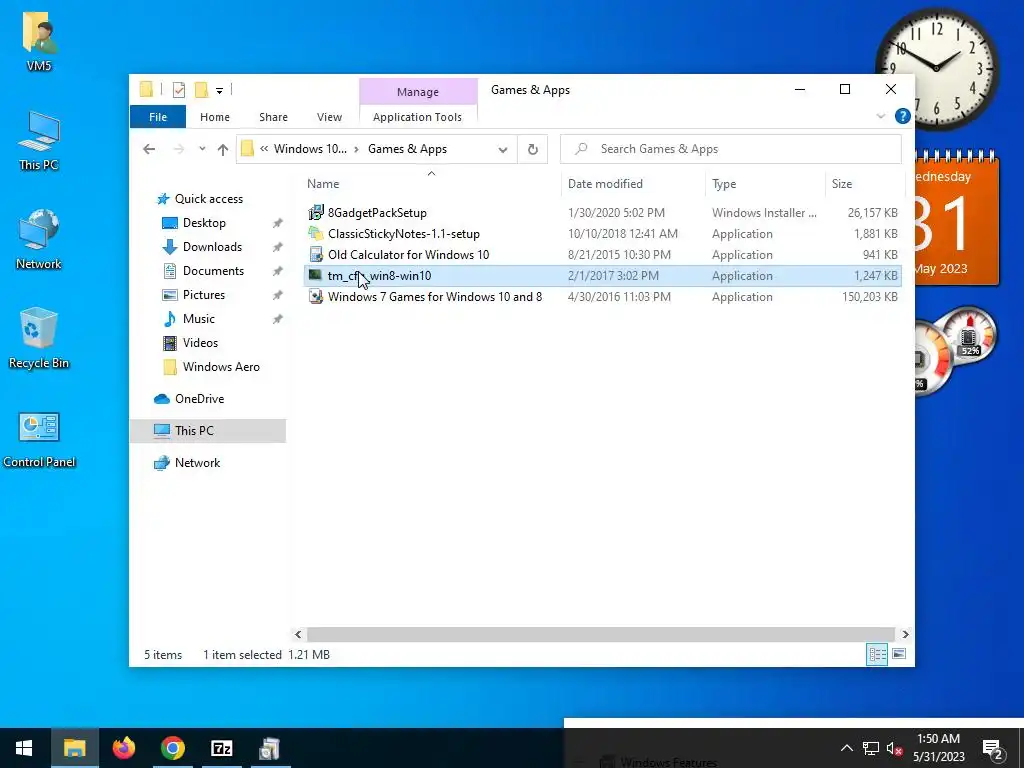Launch Google Chrome from the taskbar
The image size is (1024, 768).
click(172, 748)
